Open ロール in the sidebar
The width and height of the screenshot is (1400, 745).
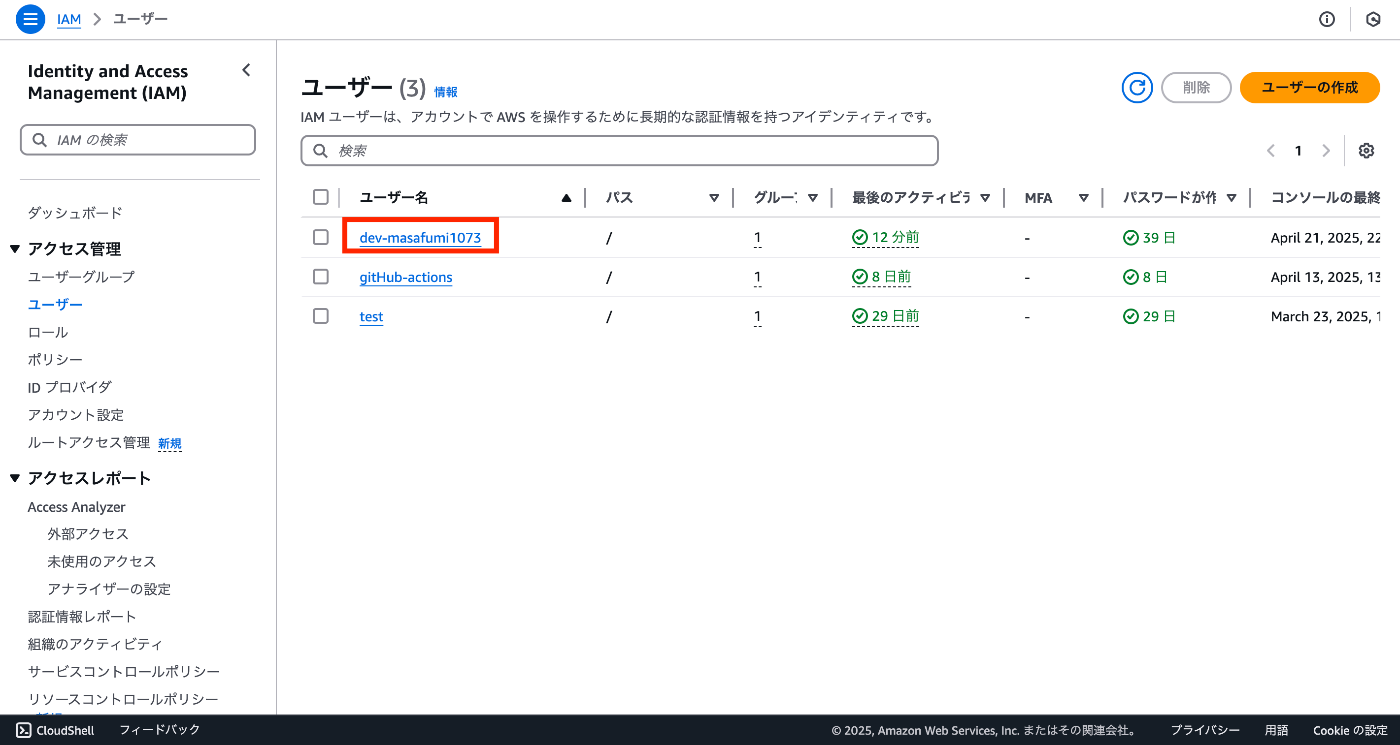48,332
